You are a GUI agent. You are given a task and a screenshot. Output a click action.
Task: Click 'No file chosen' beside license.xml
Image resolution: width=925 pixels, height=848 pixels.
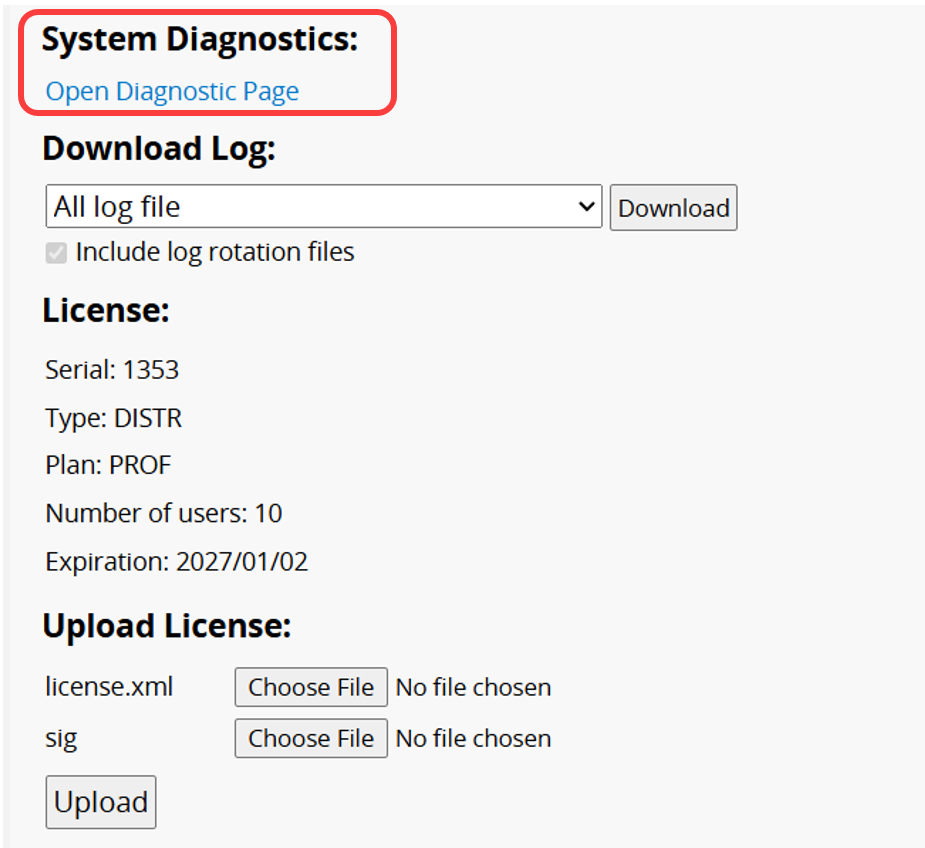(x=473, y=687)
